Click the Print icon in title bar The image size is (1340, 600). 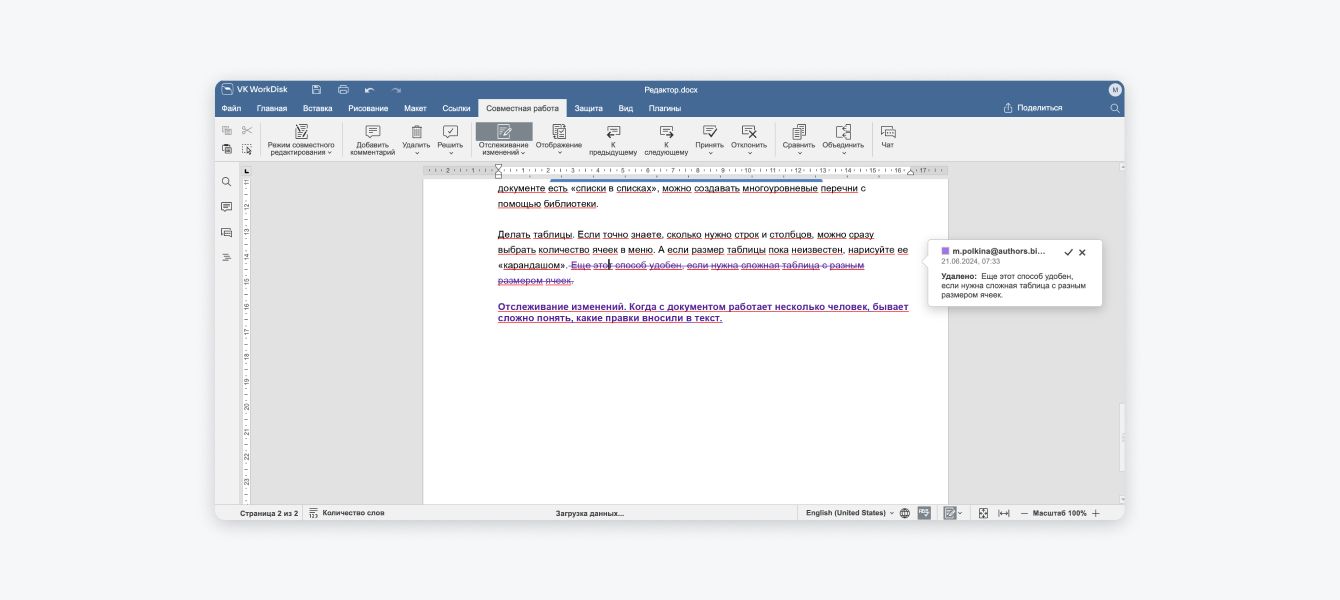click(343, 90)
